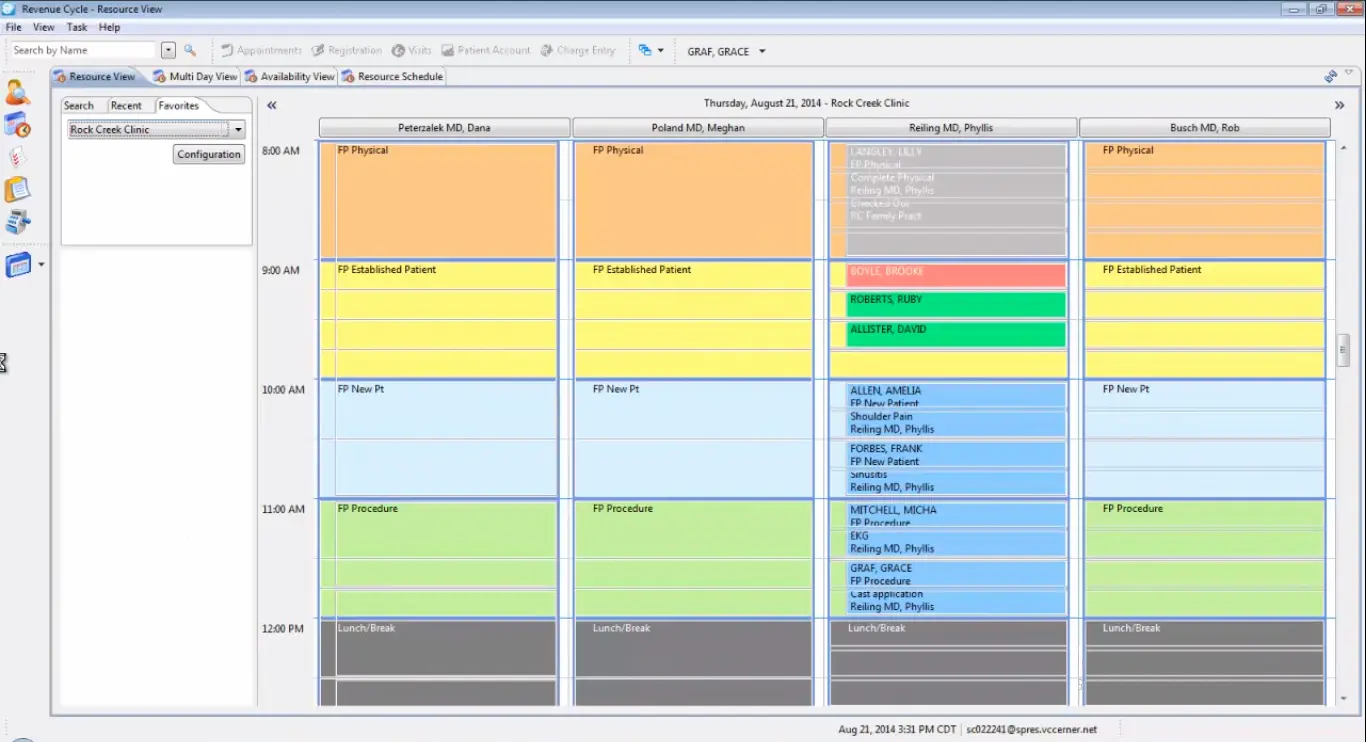Viewport: 1366px width, 742px height.
Task: Click the Configuration button
Action: pos(207,154)
